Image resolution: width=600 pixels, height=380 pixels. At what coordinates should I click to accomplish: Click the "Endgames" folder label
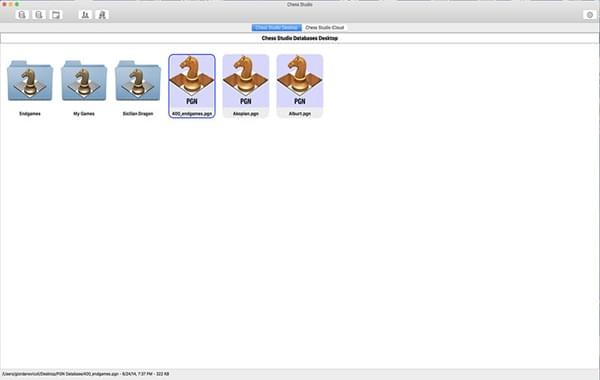click(30, 114)
